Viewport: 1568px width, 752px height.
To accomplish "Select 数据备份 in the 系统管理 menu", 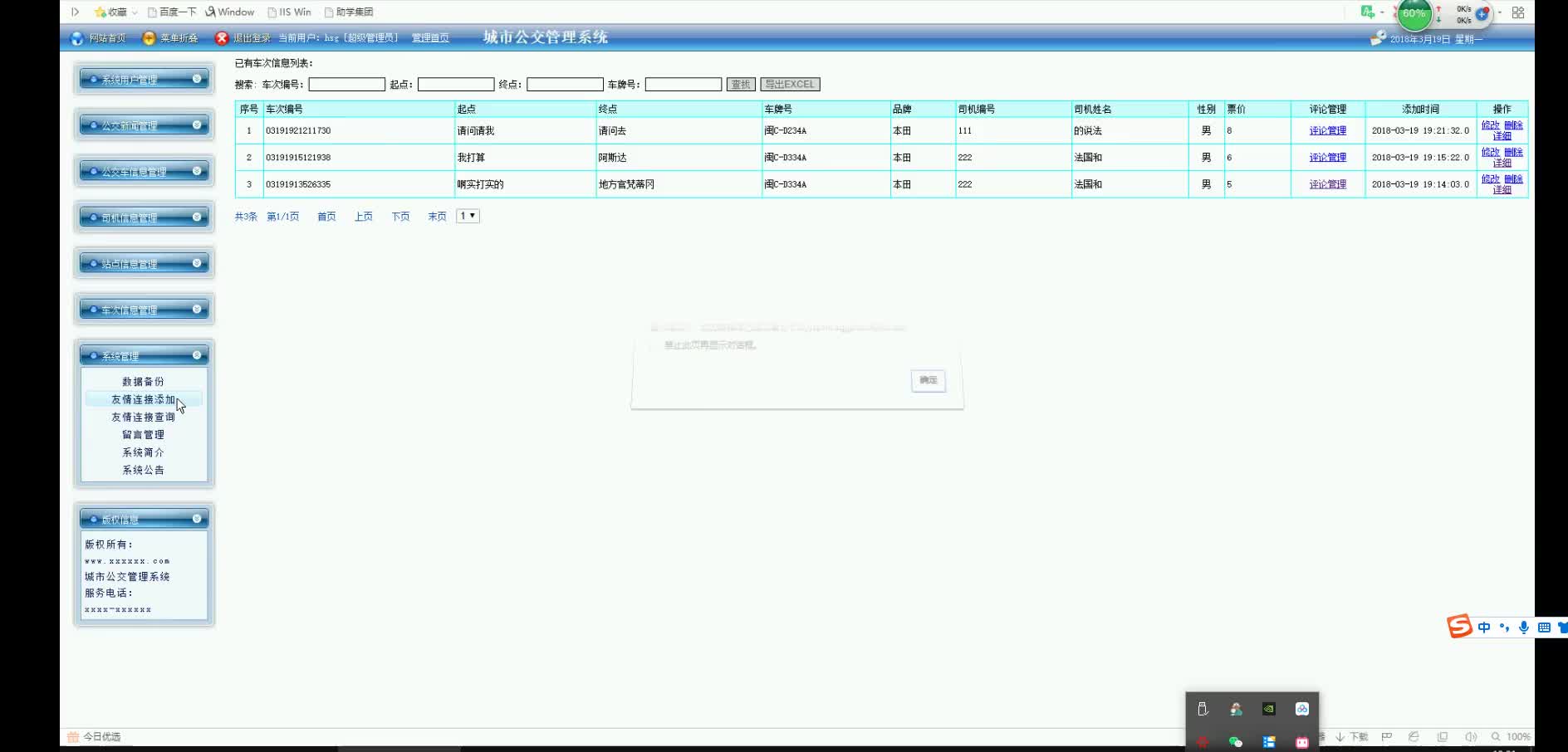I will click(143, 382).
